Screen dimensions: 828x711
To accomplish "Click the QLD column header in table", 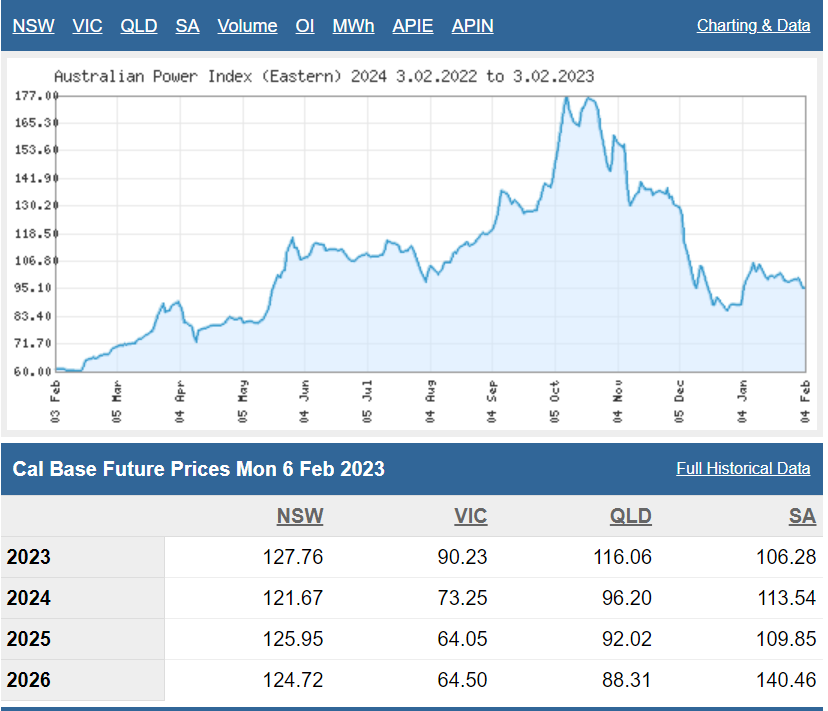I will 631,516.
